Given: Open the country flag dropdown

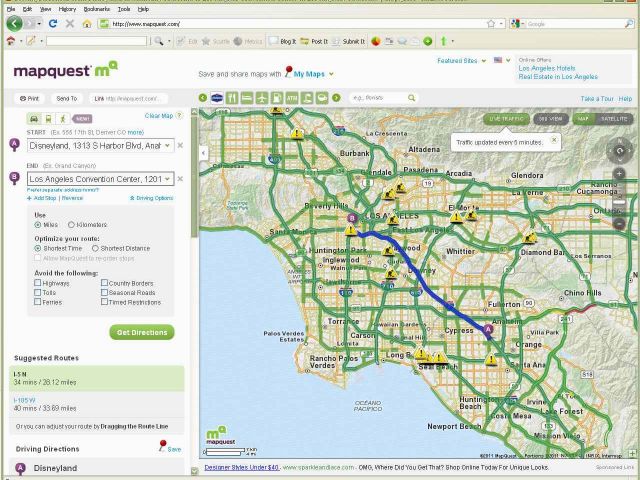Looking at the screenshot, I should 508,60.
